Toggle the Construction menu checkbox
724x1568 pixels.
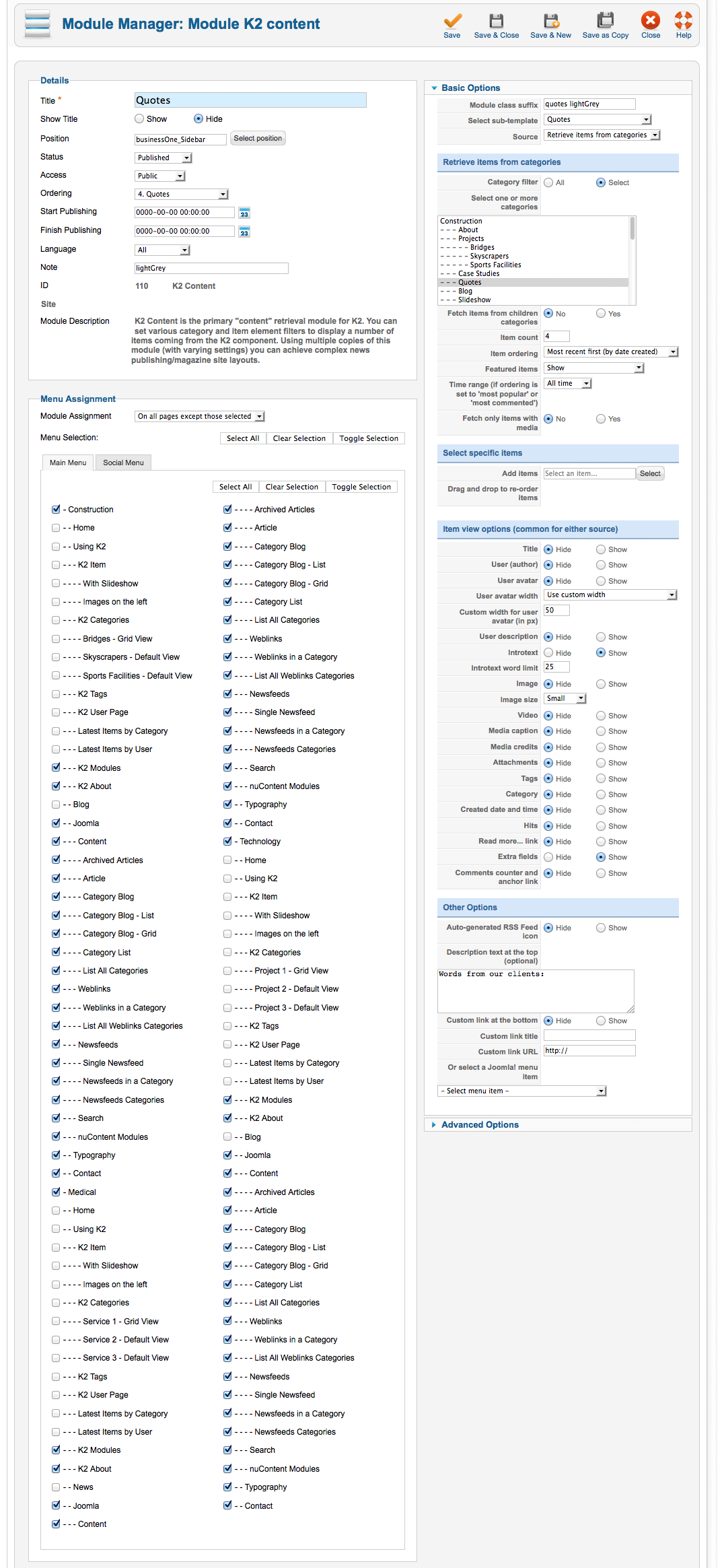coord(56,510)
